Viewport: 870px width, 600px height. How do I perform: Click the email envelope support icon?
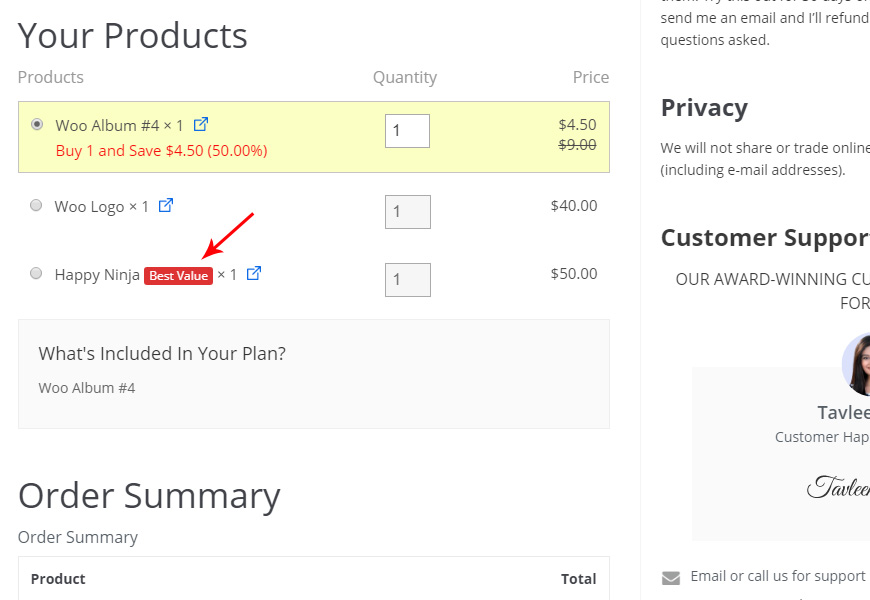(671, 578)
